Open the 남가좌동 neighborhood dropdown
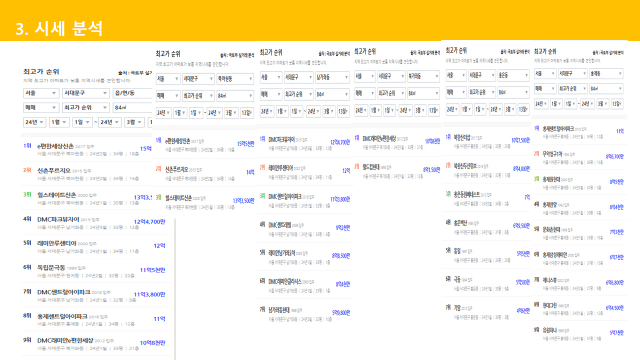Screen dimensions: 640x360 tap(332, 77)
